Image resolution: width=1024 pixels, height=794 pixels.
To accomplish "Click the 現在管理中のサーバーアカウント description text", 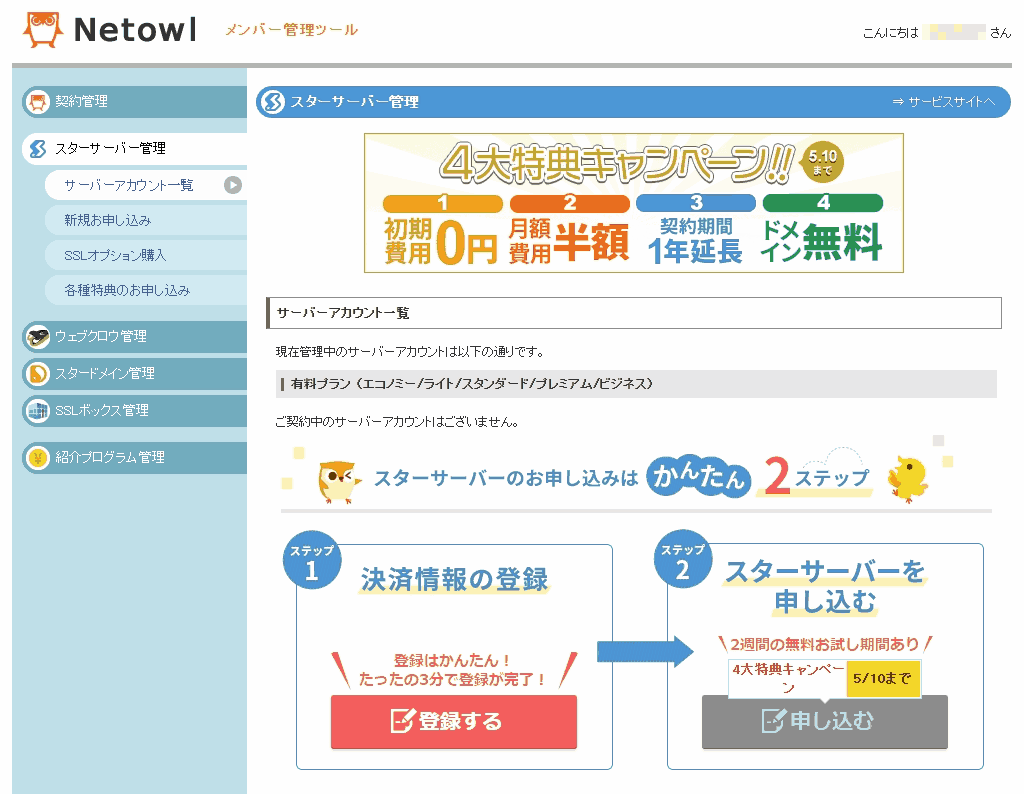I will tap(410, 352).
